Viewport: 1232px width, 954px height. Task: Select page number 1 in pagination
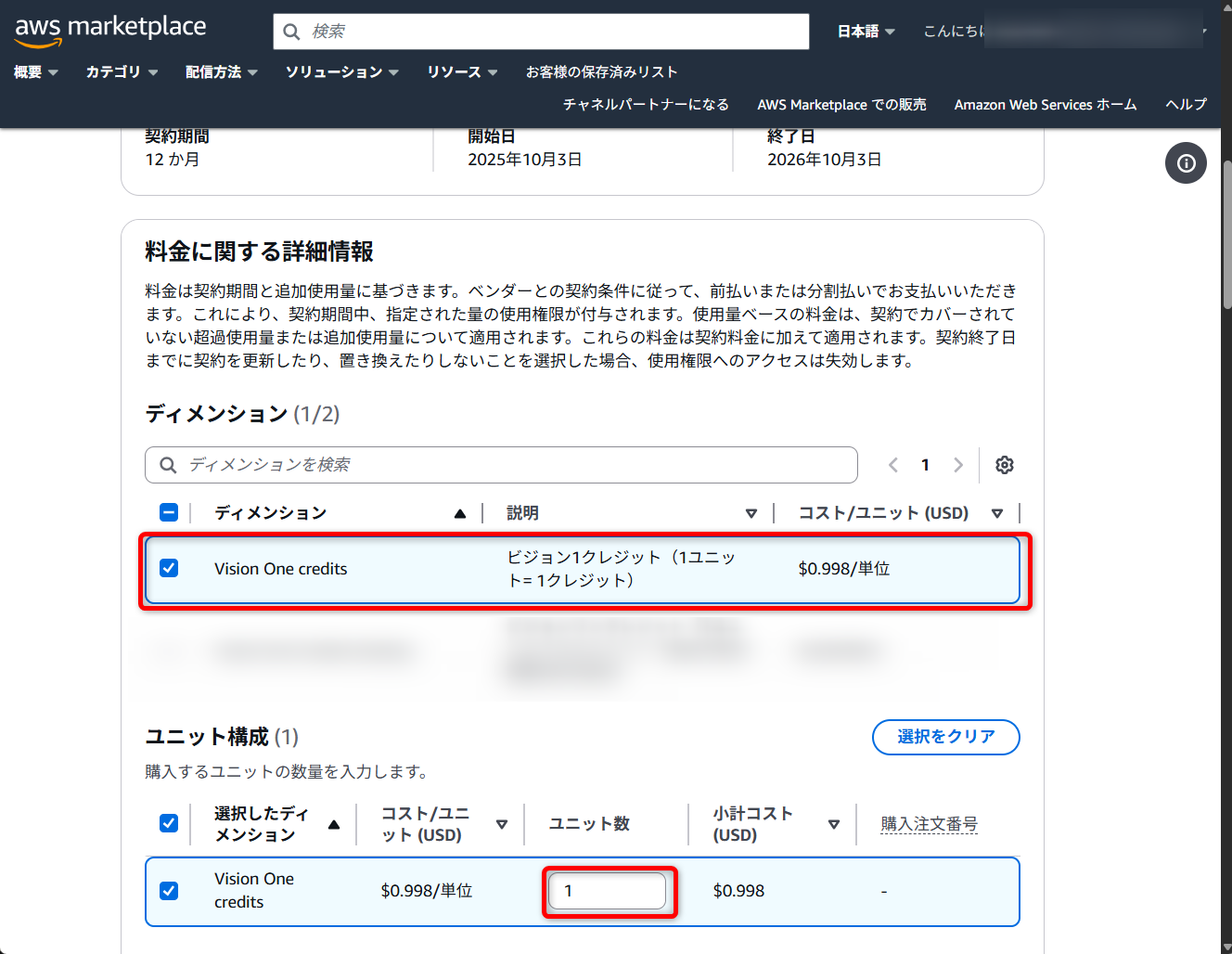[925, 465]
